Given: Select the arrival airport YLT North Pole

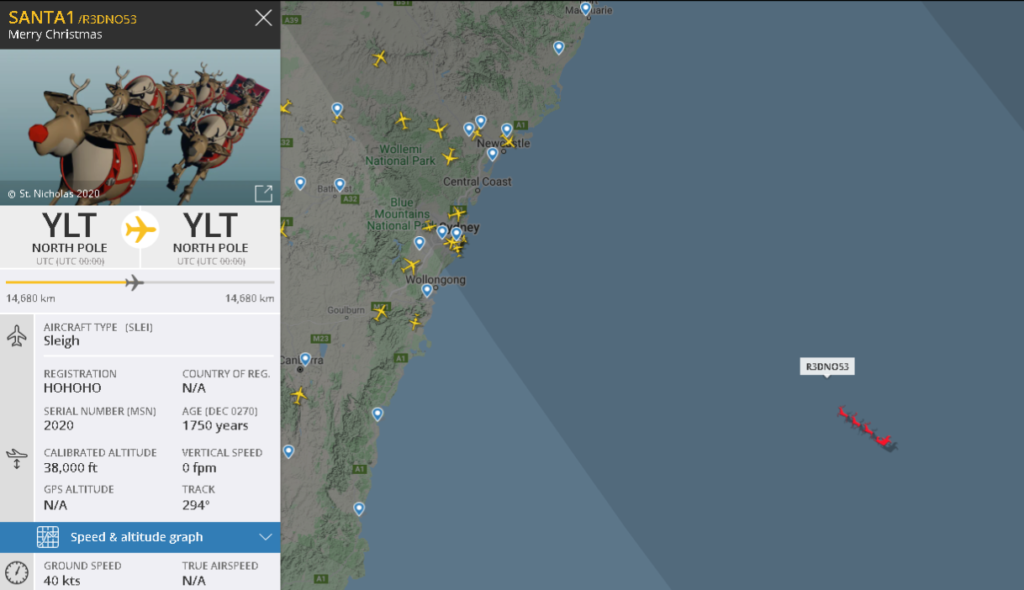Looking at the screenshot, I should [x=210, y=237].
